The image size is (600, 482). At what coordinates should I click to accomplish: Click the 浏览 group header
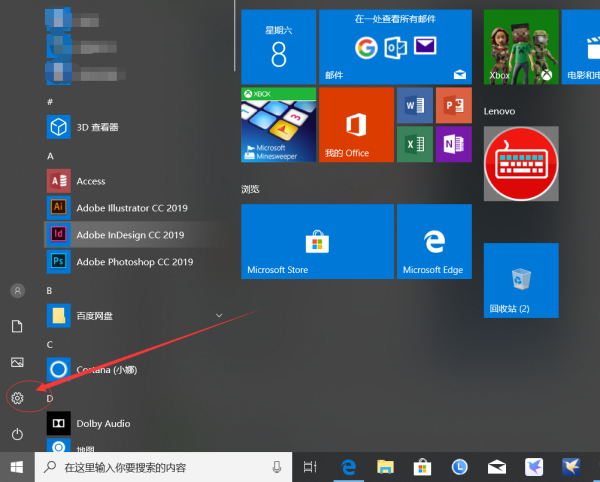pos(250,189)
